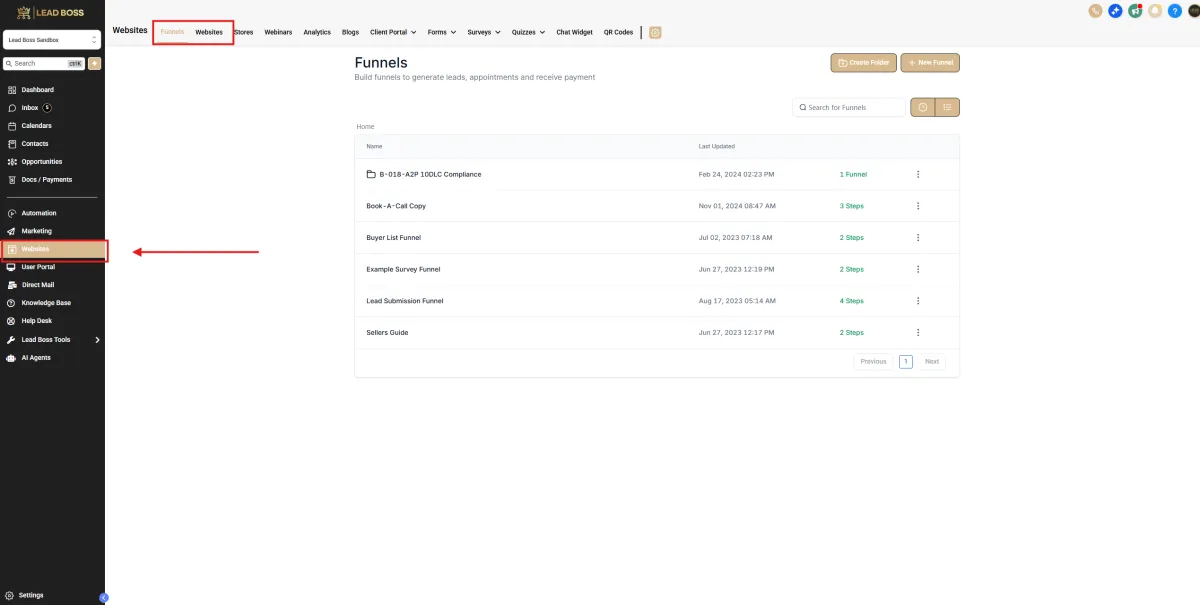Click the phone dialer icon in top bar
Viewport: 1200px width, 605px height.
pyautogui.click(x=1096, y=11)
